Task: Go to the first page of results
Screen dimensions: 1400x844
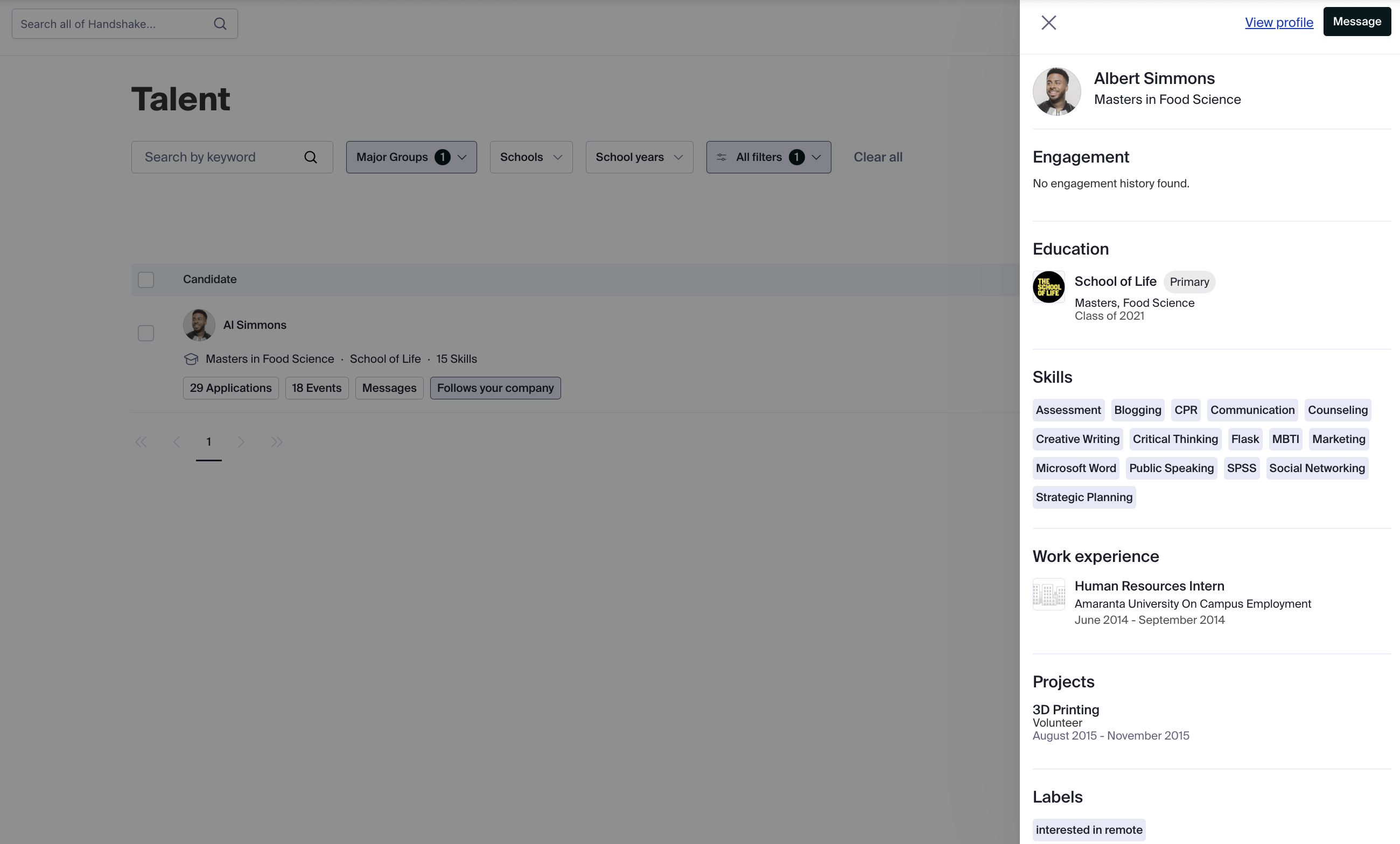Action: 141,442
